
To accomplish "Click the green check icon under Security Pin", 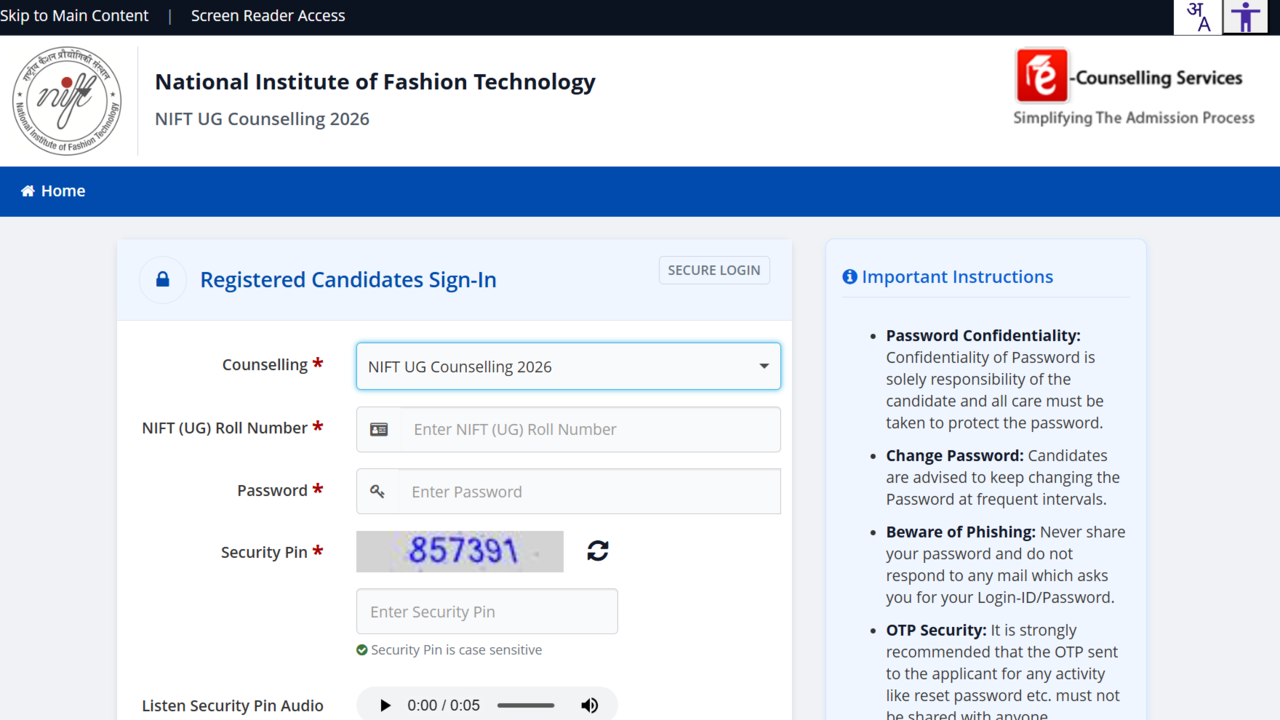I will 362,650.
